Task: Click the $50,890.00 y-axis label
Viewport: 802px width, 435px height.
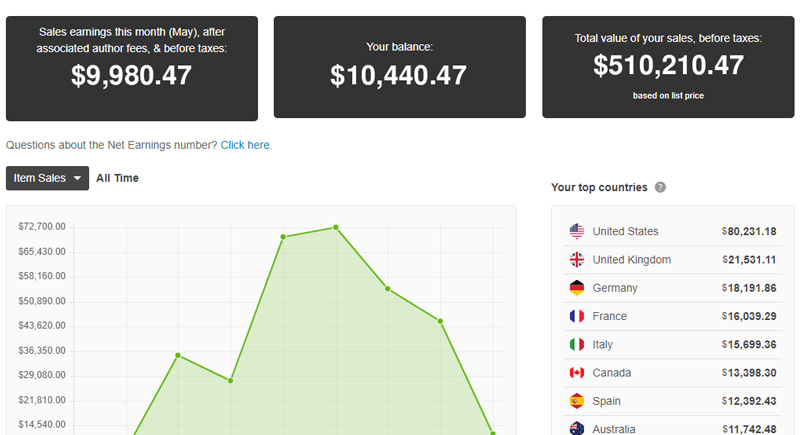Action: point(42,301)
